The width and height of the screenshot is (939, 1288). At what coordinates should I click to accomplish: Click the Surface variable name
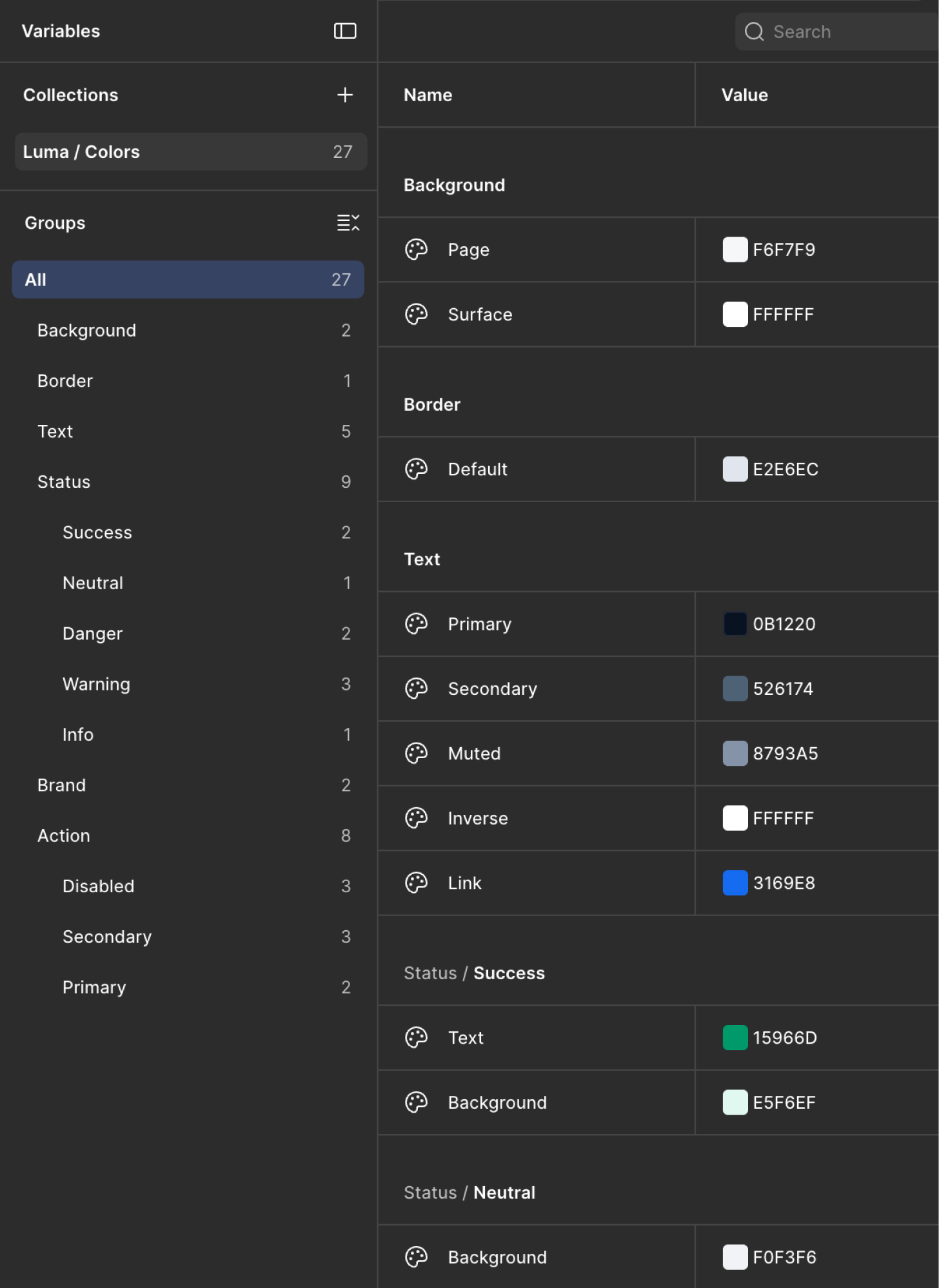tap(480, 315)
